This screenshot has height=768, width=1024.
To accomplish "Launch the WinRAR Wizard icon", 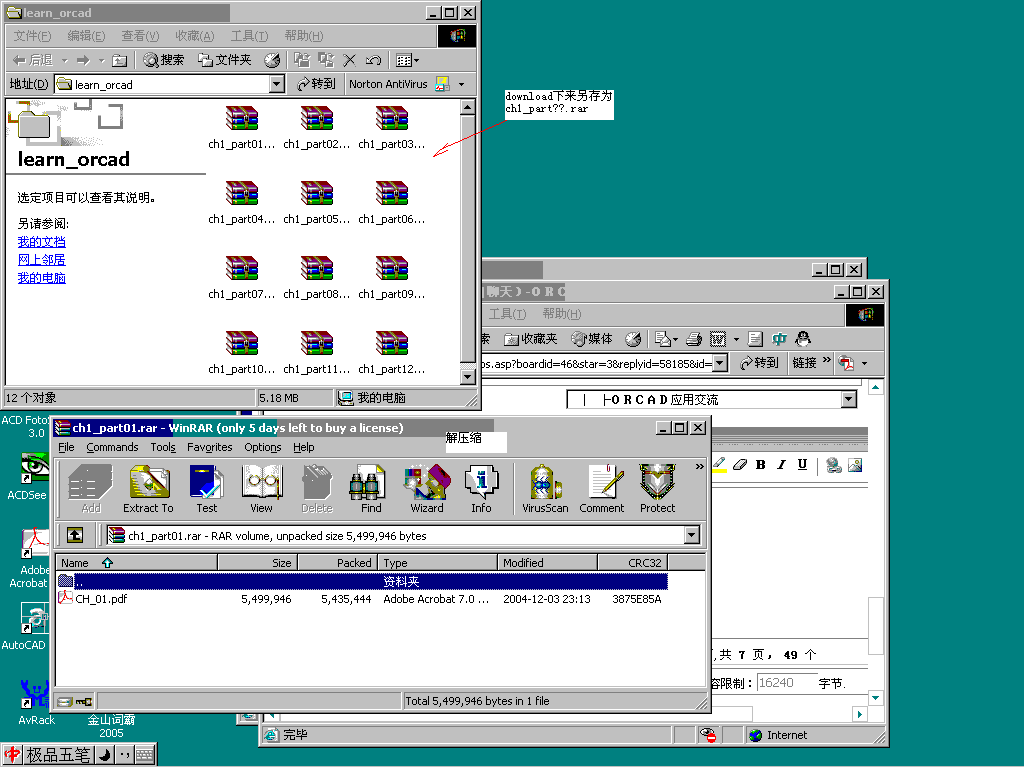I will (x=426, y=488).
